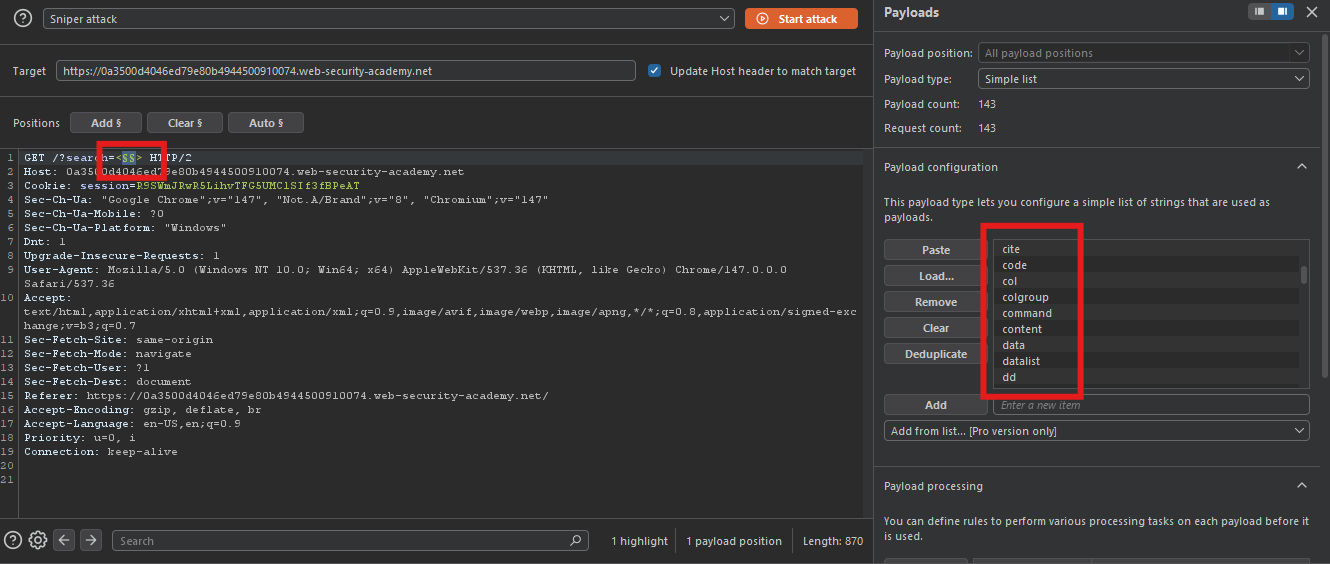The width and height of the screenshot is (1330, 564).
Task: Focus the request Search field
Action: [351, 541]
